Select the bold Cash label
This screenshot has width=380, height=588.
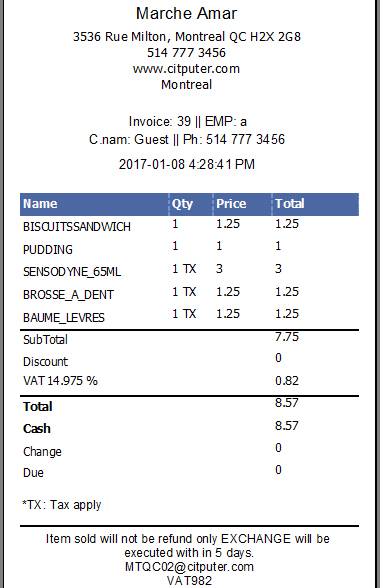pos(37,429)
